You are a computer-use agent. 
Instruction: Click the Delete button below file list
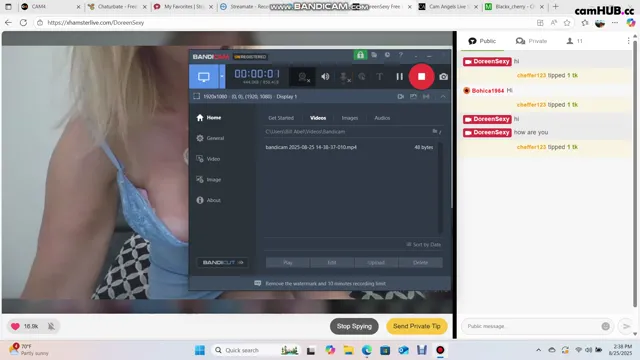420,262
